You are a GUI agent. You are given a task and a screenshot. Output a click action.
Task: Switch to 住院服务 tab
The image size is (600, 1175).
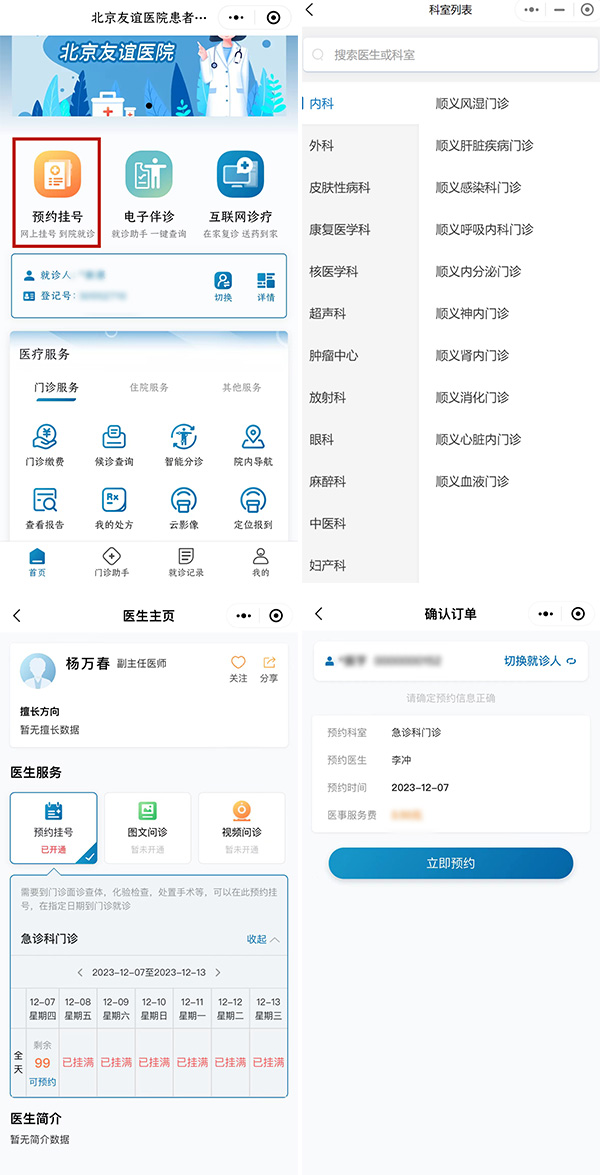coord(149,388)
